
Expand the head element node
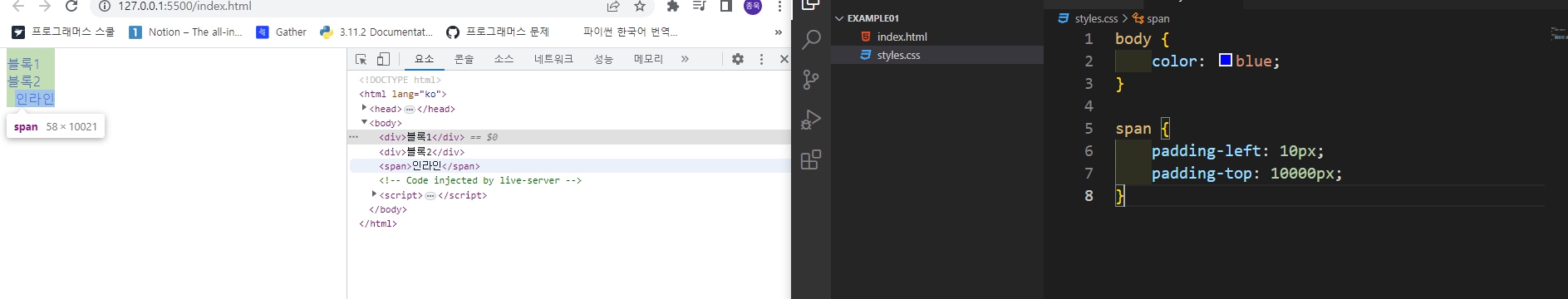(365, 108)
